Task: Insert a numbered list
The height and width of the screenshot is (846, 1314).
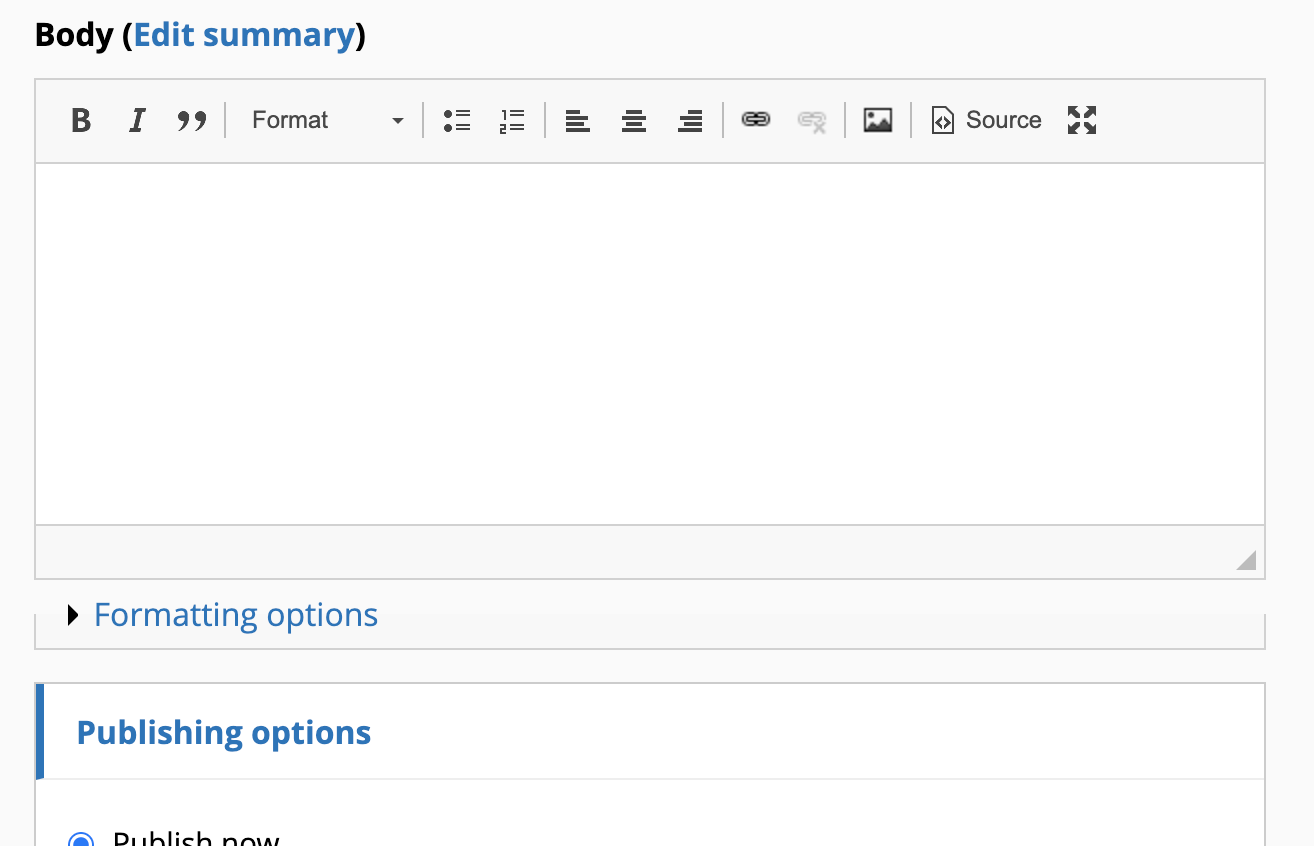Action: coord(511,120)
